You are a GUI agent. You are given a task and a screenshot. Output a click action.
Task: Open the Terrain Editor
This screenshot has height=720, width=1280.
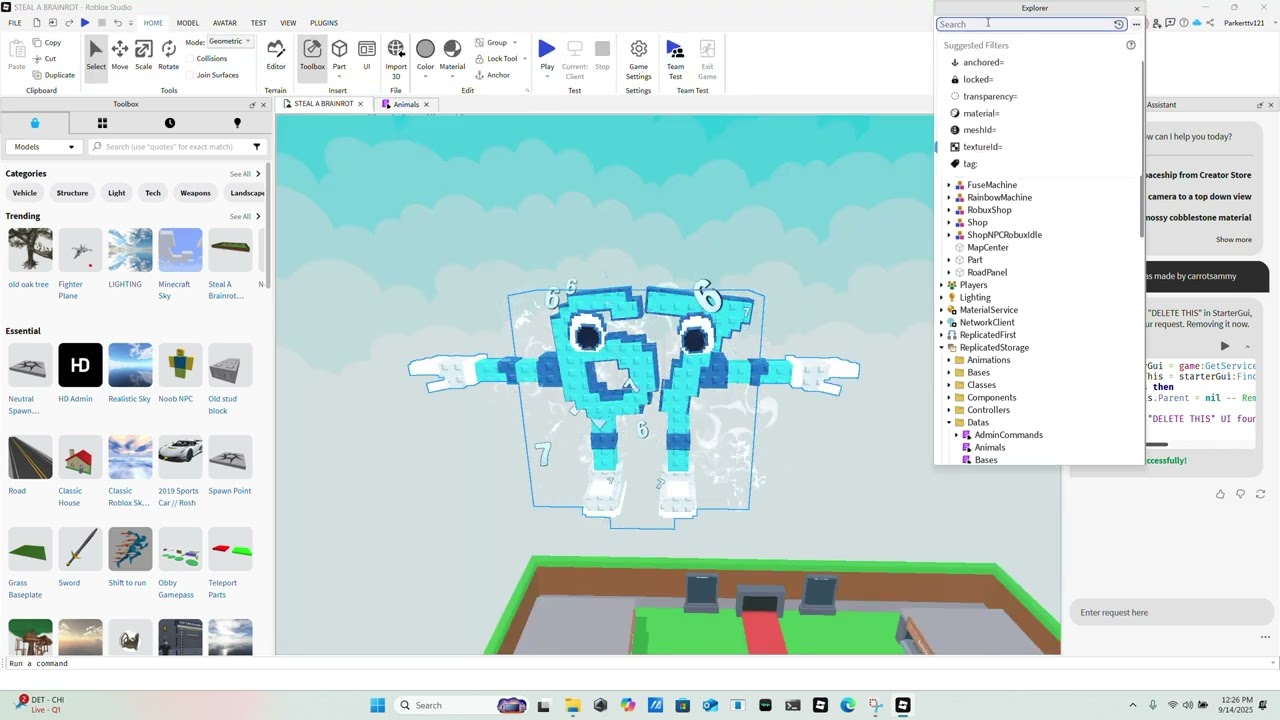click(275, 55)
